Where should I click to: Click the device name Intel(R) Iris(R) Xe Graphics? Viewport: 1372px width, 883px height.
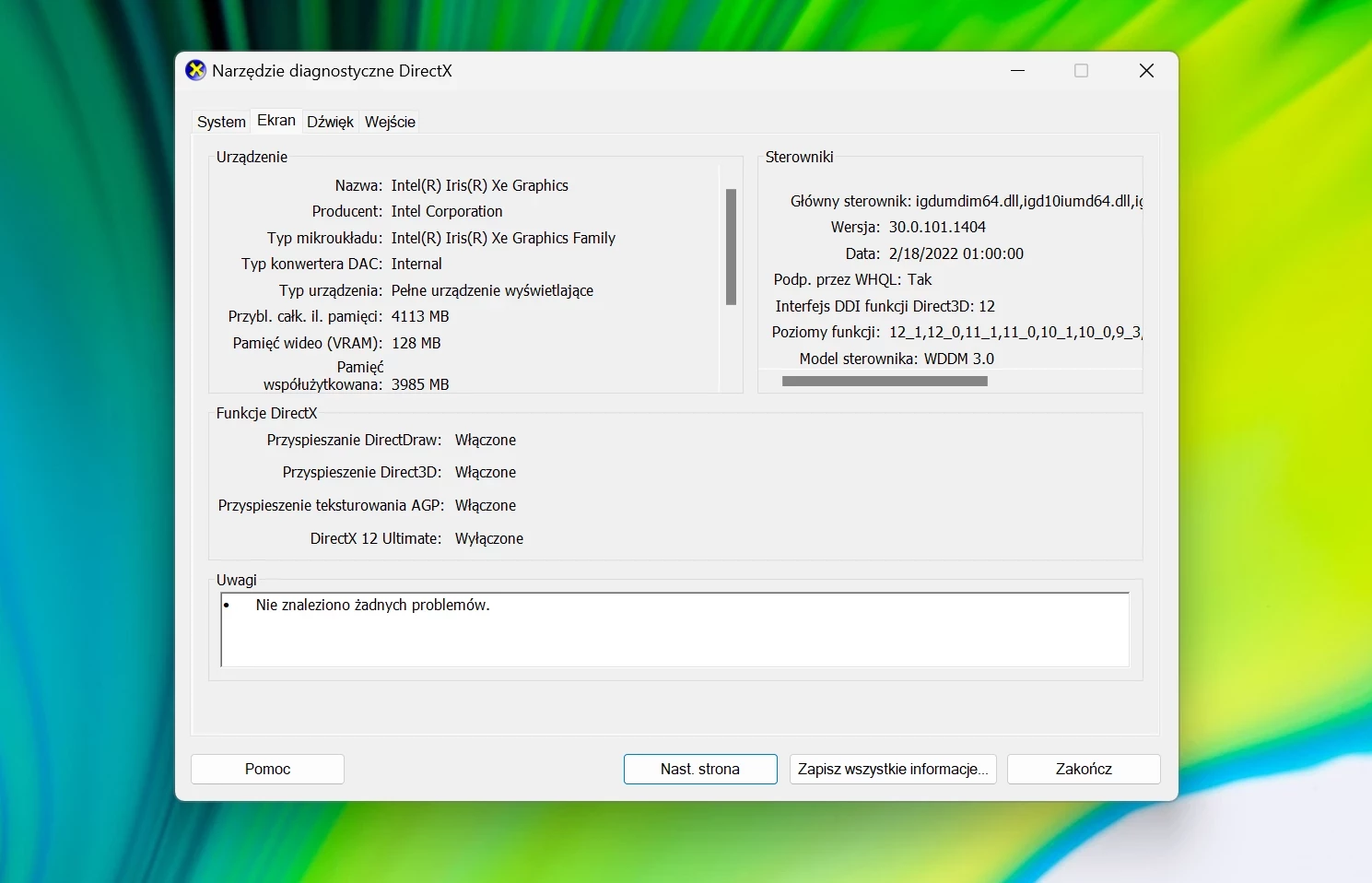point(479,185)
